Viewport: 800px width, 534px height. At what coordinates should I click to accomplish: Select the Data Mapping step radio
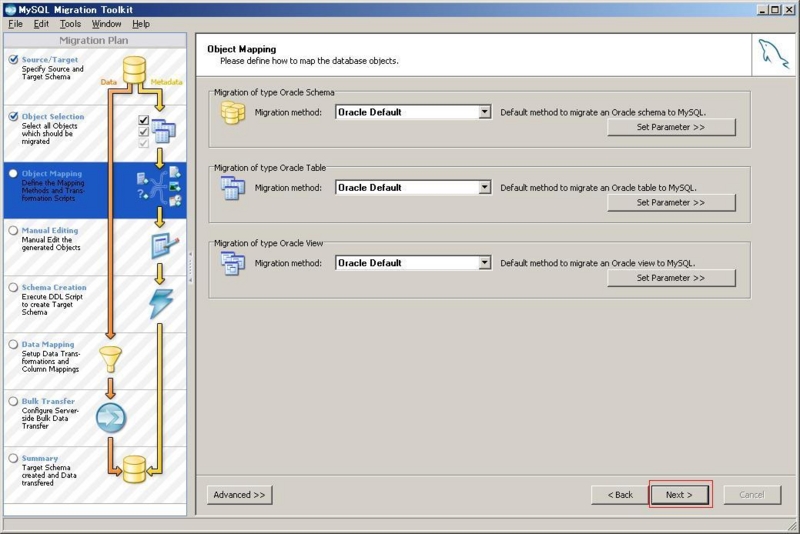coord(13,344)
